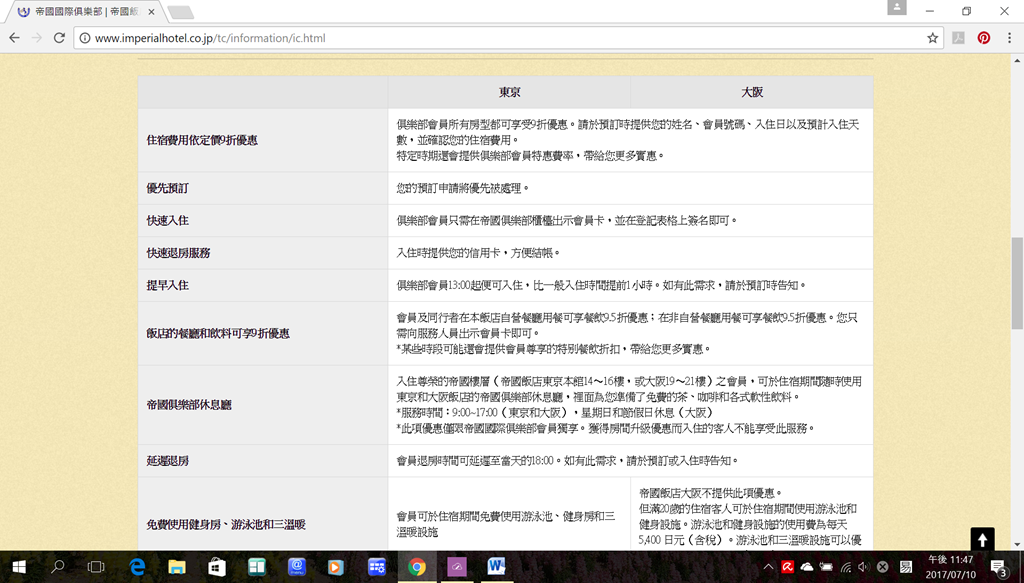Select the 帝國俱樂部休息廳 row label
This screenshot has width=1024, height=583.
[189, 405]
